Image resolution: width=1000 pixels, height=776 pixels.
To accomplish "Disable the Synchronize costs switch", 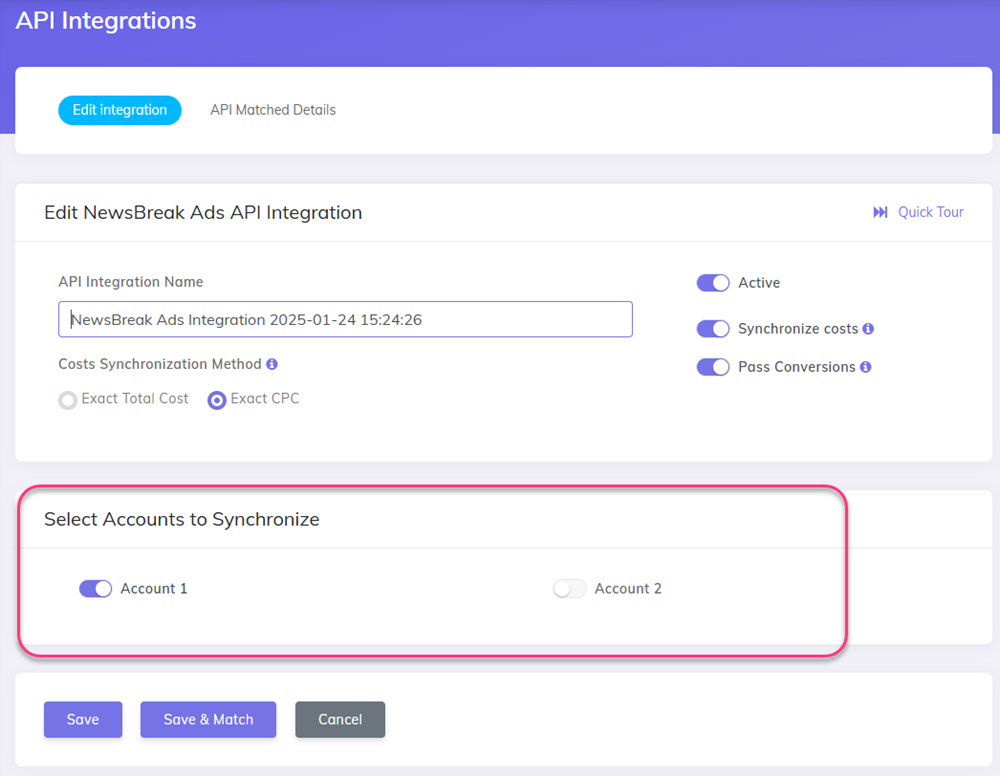I will coord(712,328).
